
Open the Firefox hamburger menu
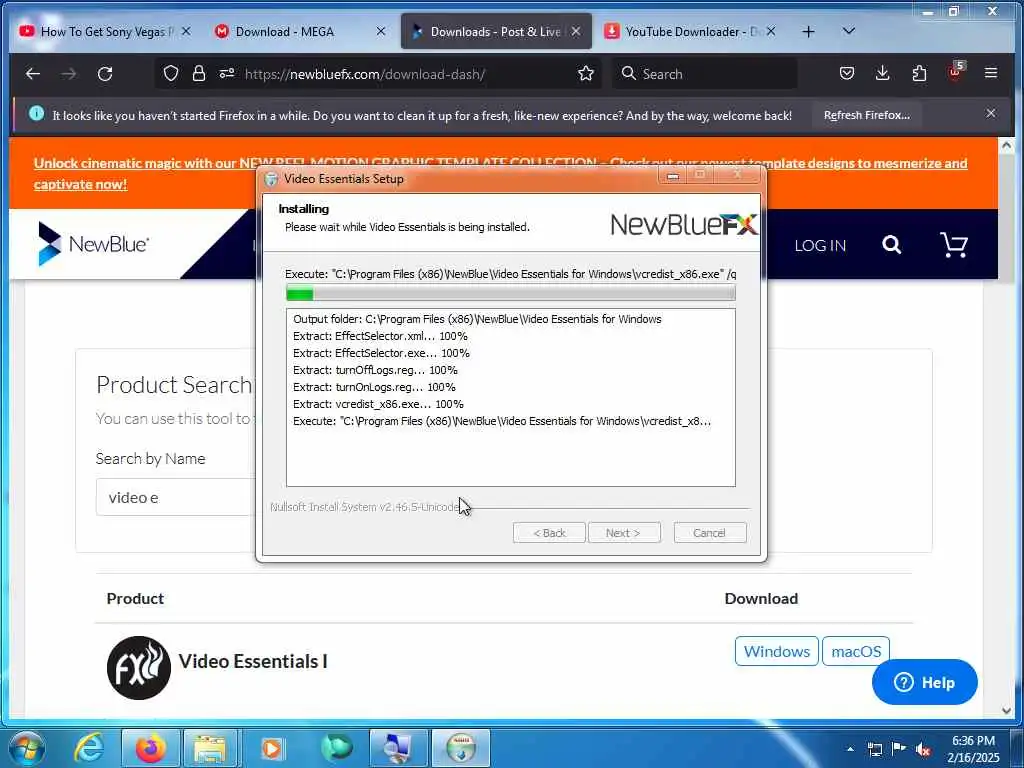(x=991, y=73)
